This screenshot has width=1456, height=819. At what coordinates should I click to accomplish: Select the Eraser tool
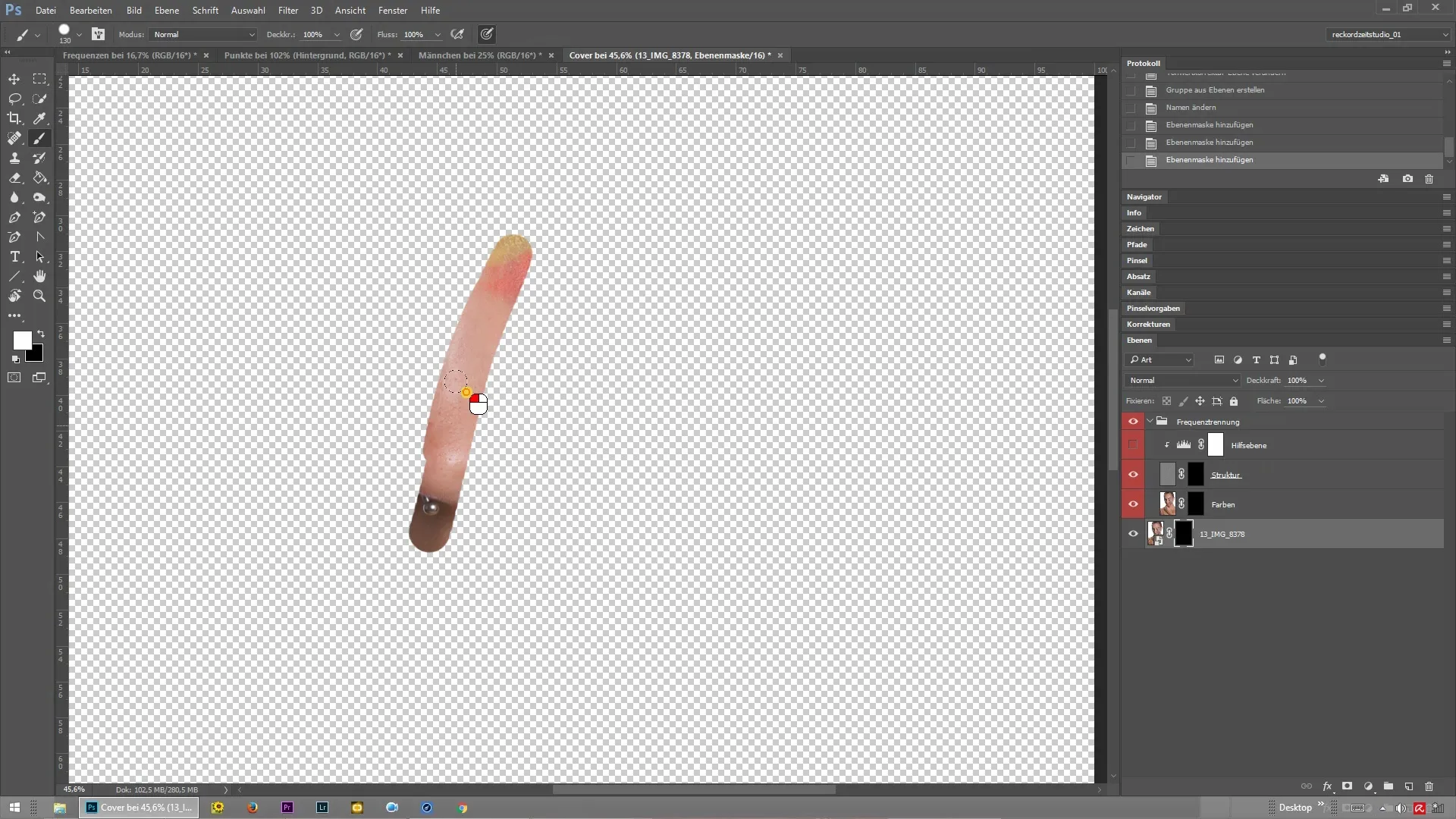14,177
